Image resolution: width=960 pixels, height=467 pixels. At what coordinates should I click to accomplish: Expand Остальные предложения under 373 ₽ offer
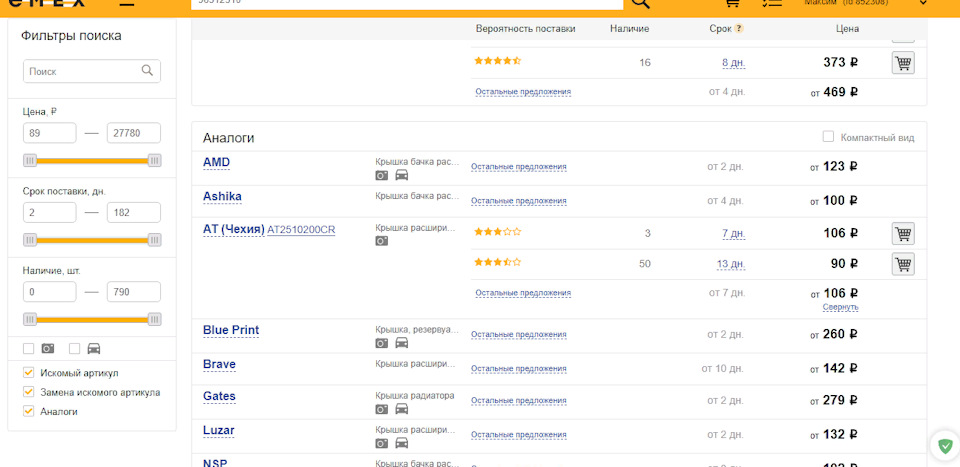point(523,92)
